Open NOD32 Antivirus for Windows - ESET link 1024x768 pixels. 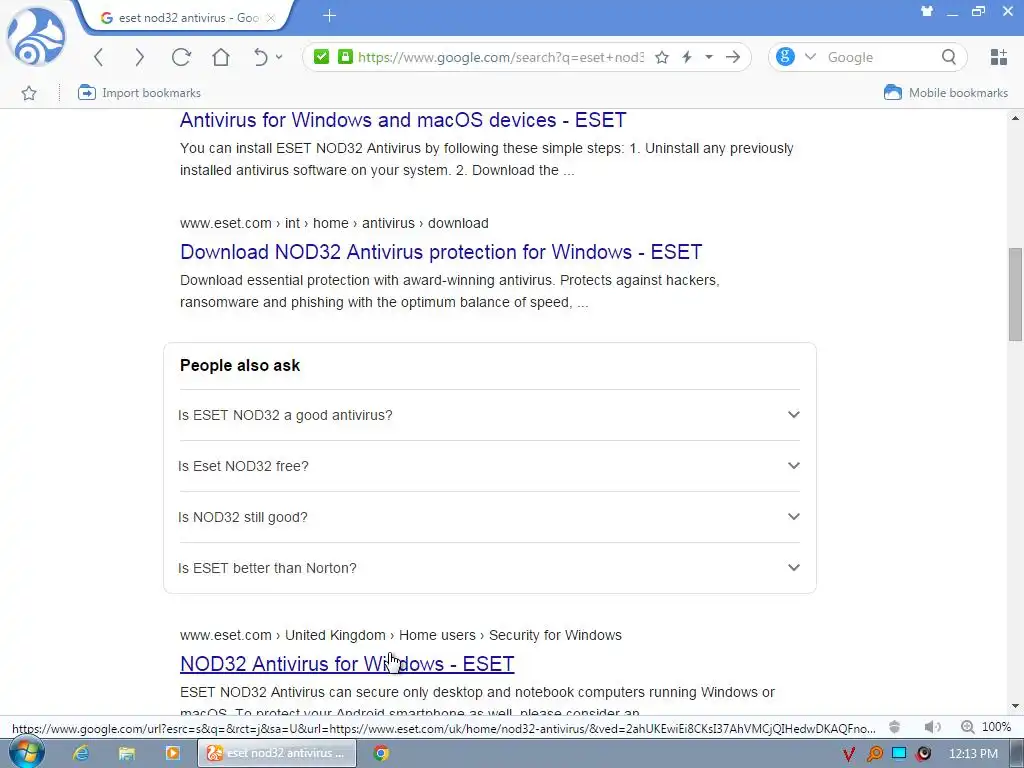tap(347, 664)
